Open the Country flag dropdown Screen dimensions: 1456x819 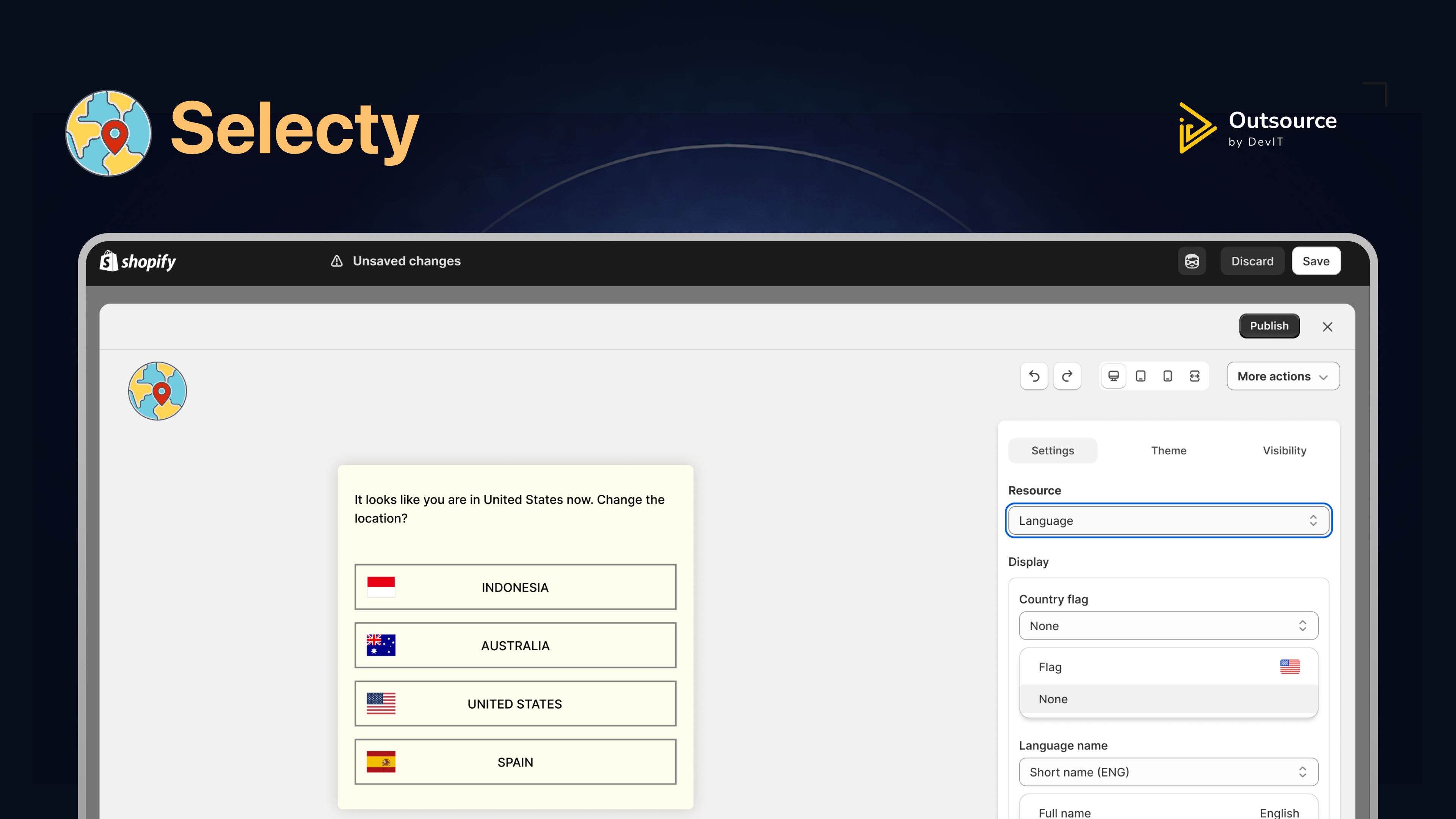(x=1168, y=626)
